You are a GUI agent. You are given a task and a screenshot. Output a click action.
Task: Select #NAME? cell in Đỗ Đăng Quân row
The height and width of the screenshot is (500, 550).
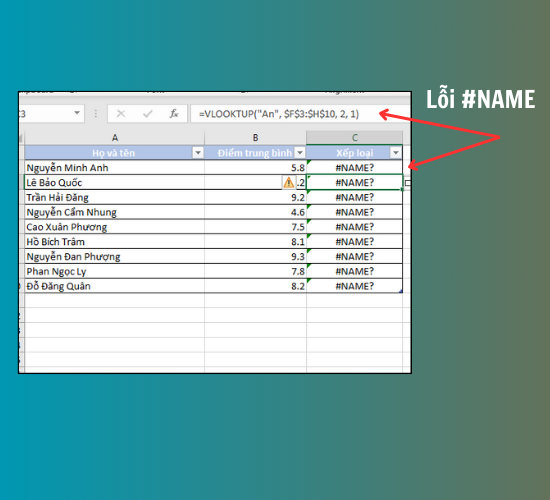(355, 286)
